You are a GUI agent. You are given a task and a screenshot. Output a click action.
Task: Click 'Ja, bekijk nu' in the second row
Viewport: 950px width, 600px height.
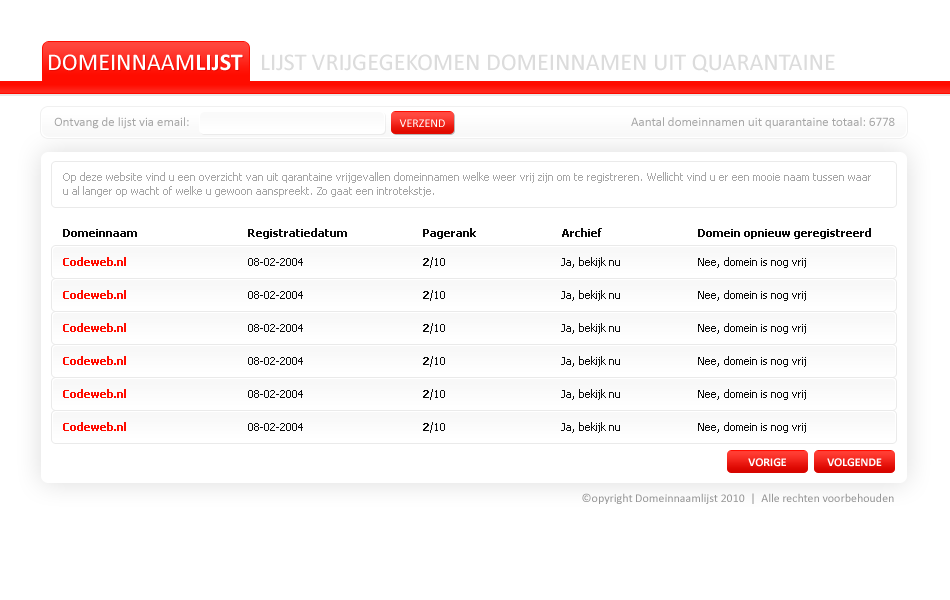591,295
